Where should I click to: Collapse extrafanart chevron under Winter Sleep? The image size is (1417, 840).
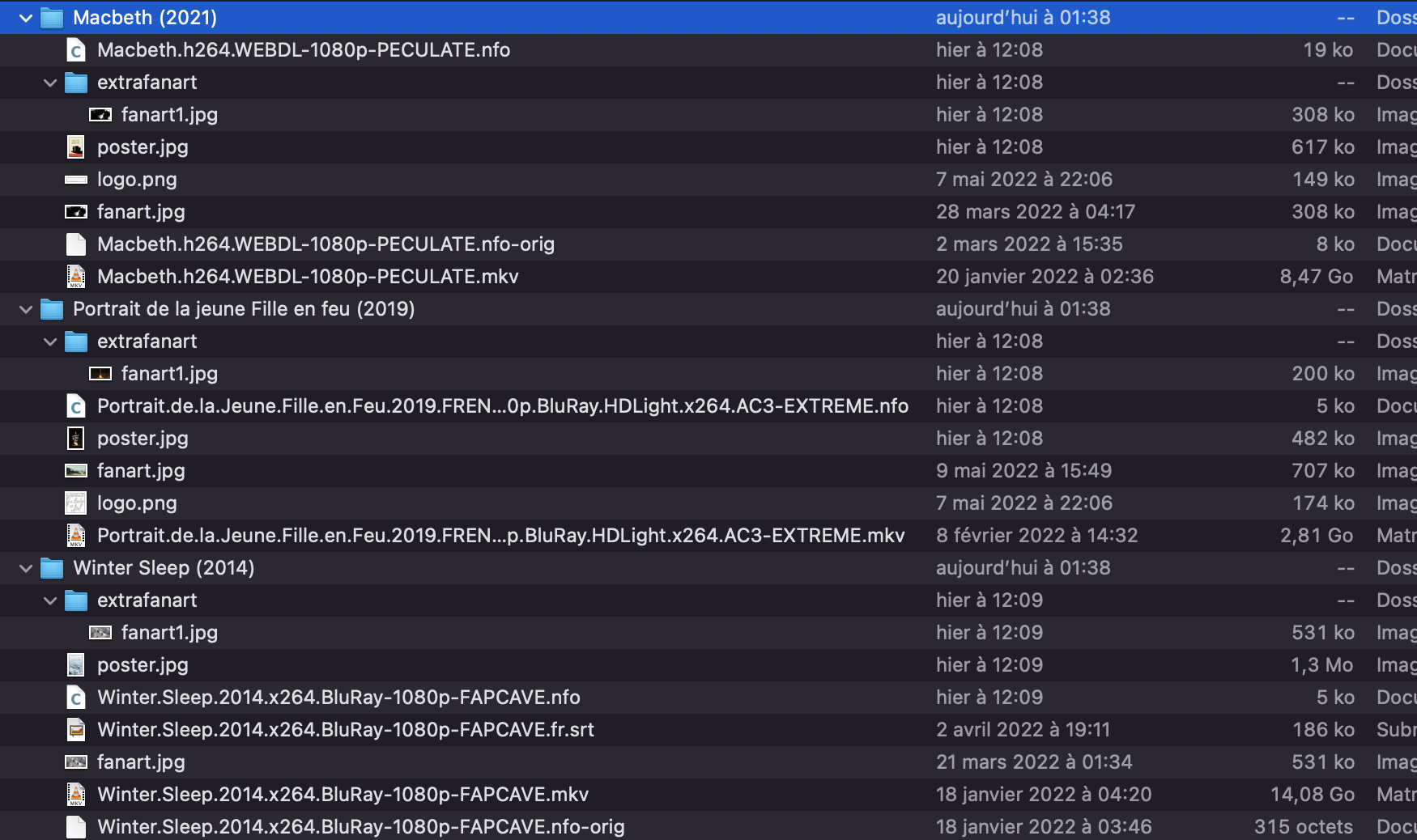[x=50, y=600]
